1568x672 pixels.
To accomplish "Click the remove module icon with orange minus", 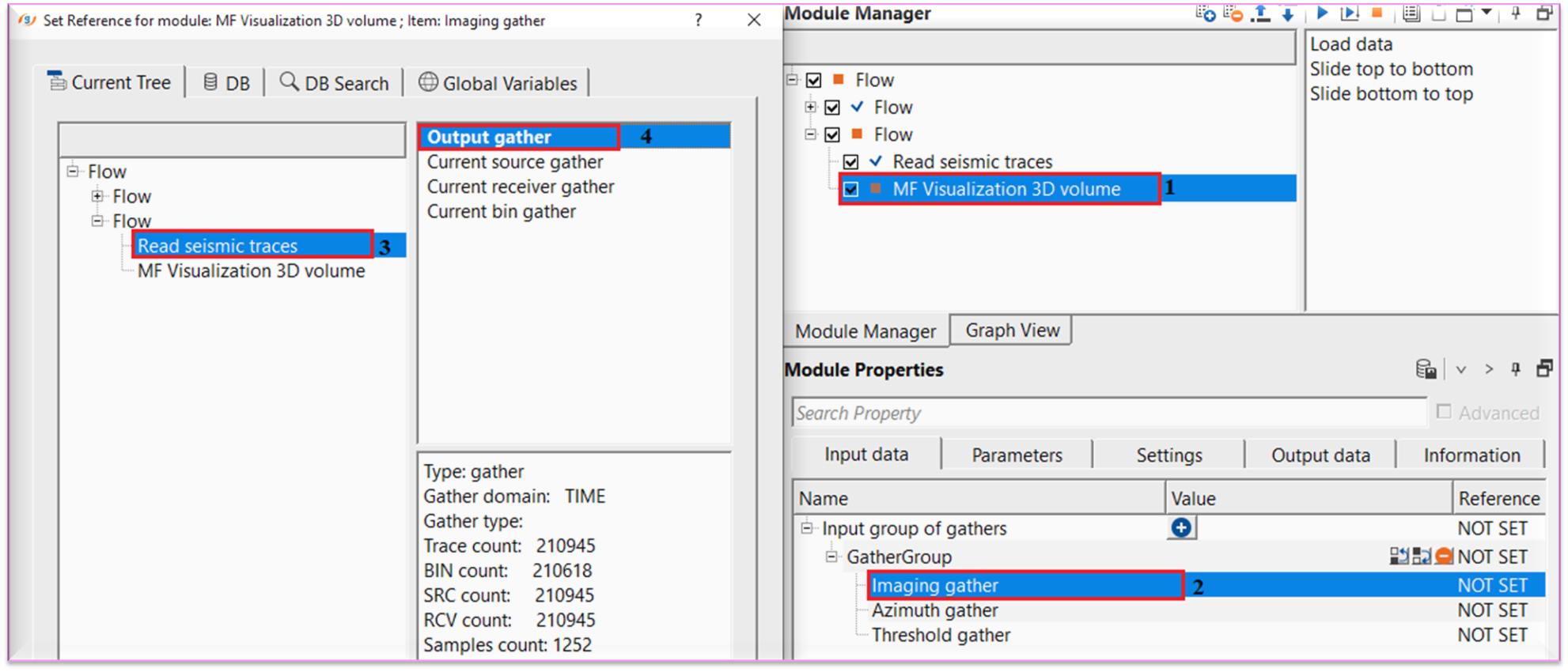I will (1233, 13).
